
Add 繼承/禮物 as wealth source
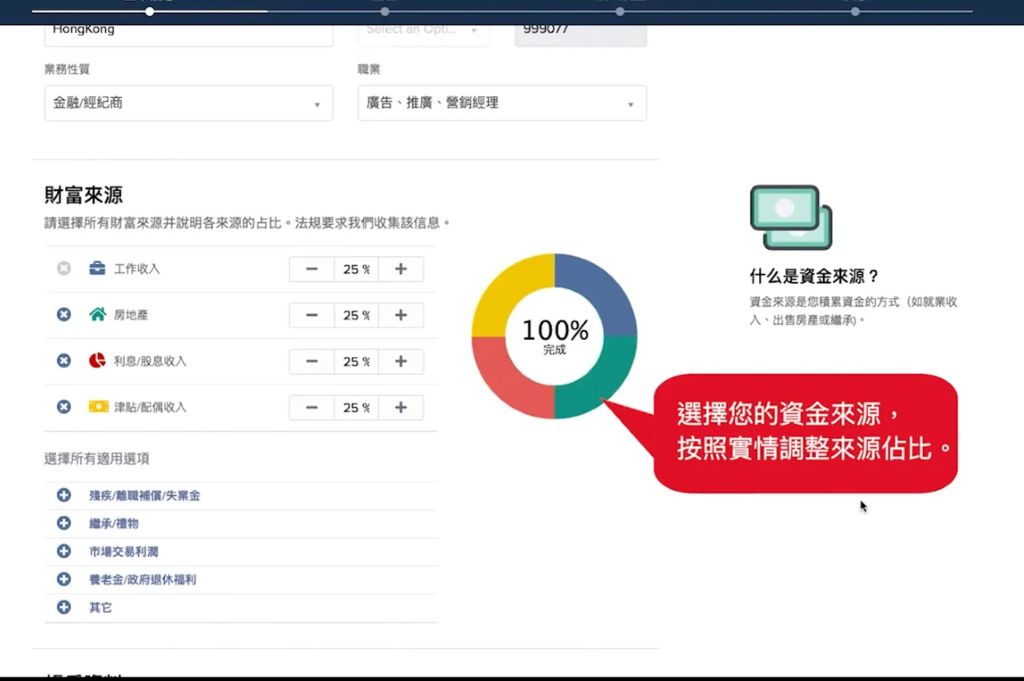(x=64, y=523)
